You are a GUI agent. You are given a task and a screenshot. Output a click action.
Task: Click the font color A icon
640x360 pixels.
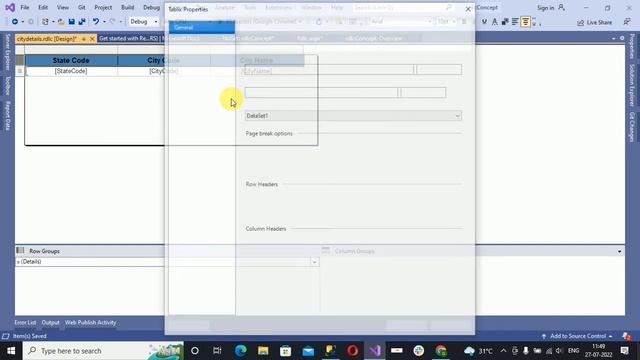point(495,22)
